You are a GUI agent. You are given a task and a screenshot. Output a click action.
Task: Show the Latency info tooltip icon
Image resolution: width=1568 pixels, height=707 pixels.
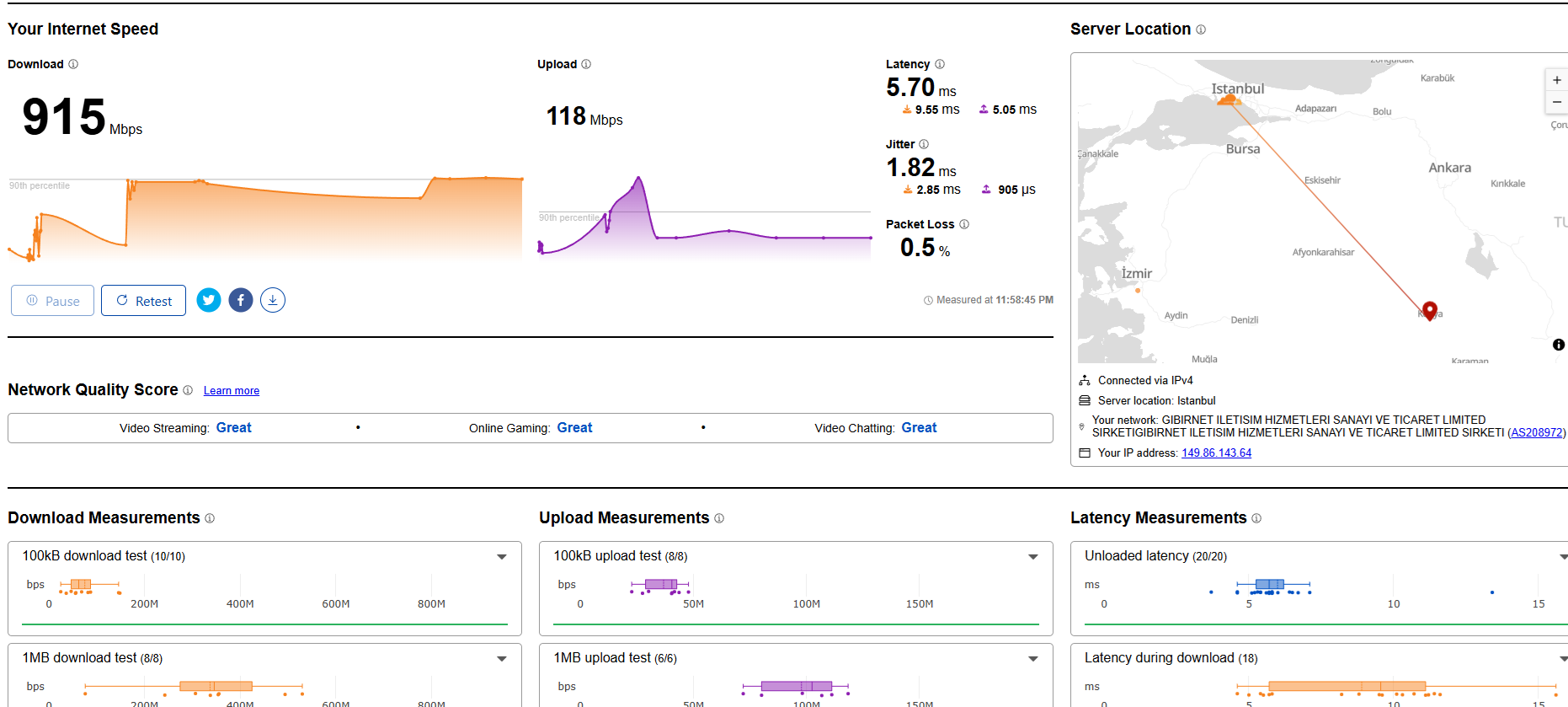940,64
